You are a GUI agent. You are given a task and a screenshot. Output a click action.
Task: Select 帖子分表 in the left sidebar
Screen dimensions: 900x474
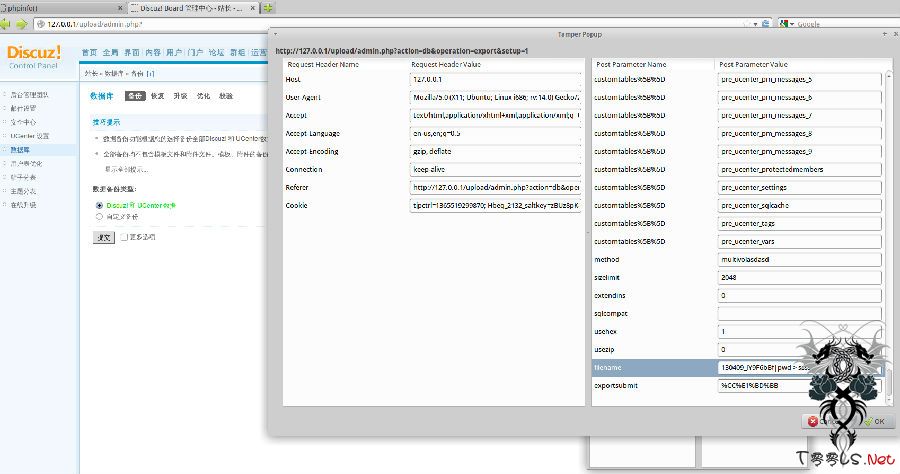23,177
